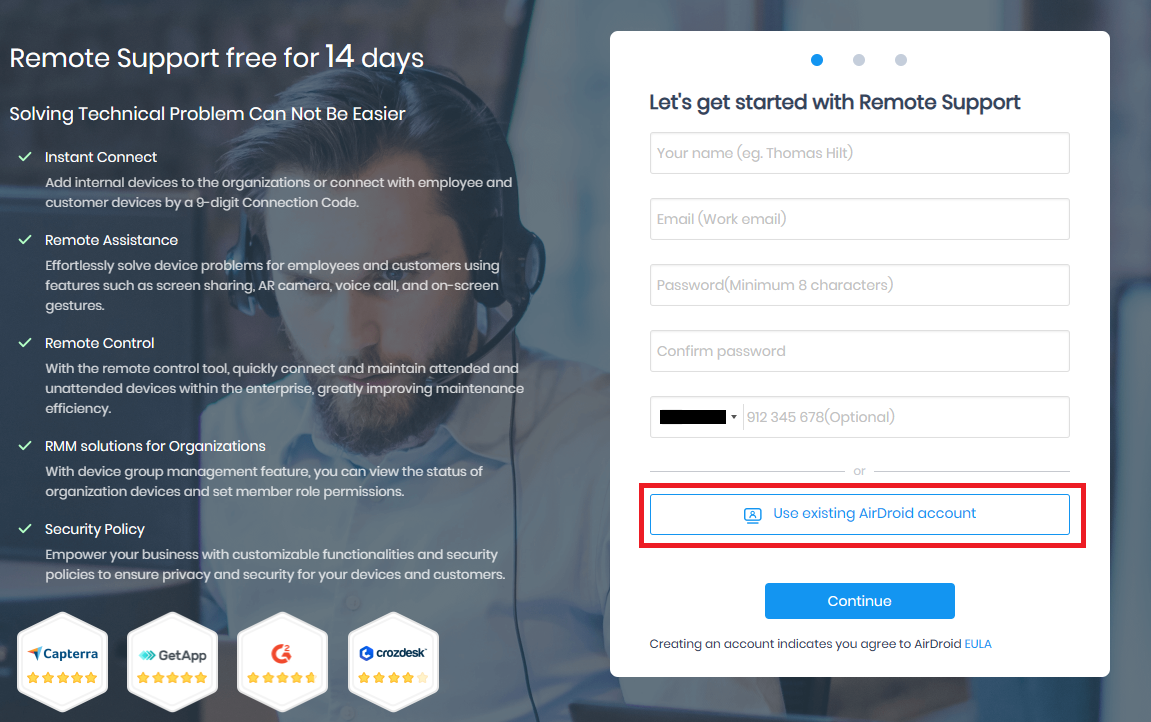Open the AirDroid EULA link
This screenshot has width=1151, height=722.
pos(978,643)
